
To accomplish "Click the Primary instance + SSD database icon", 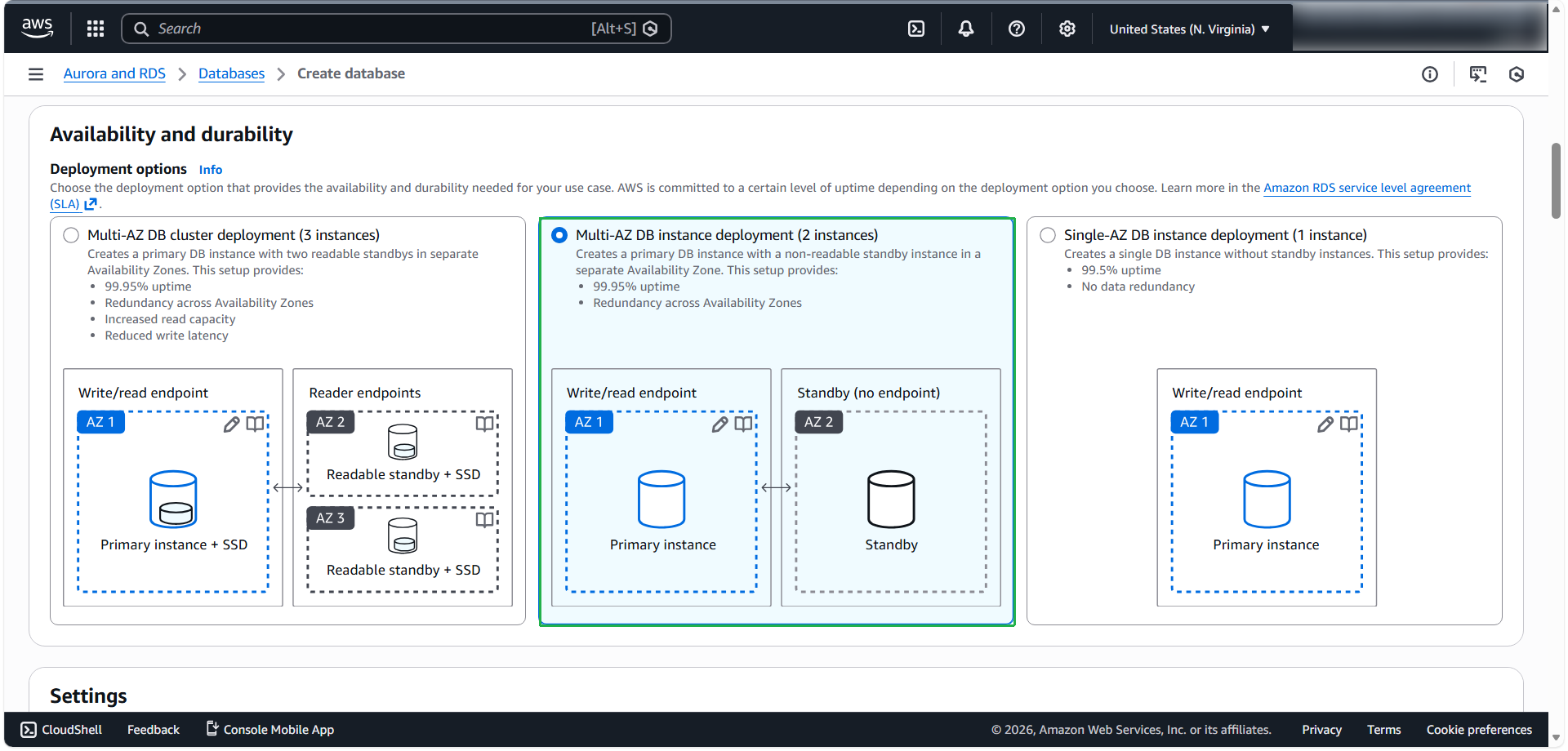I will (173, 499).
